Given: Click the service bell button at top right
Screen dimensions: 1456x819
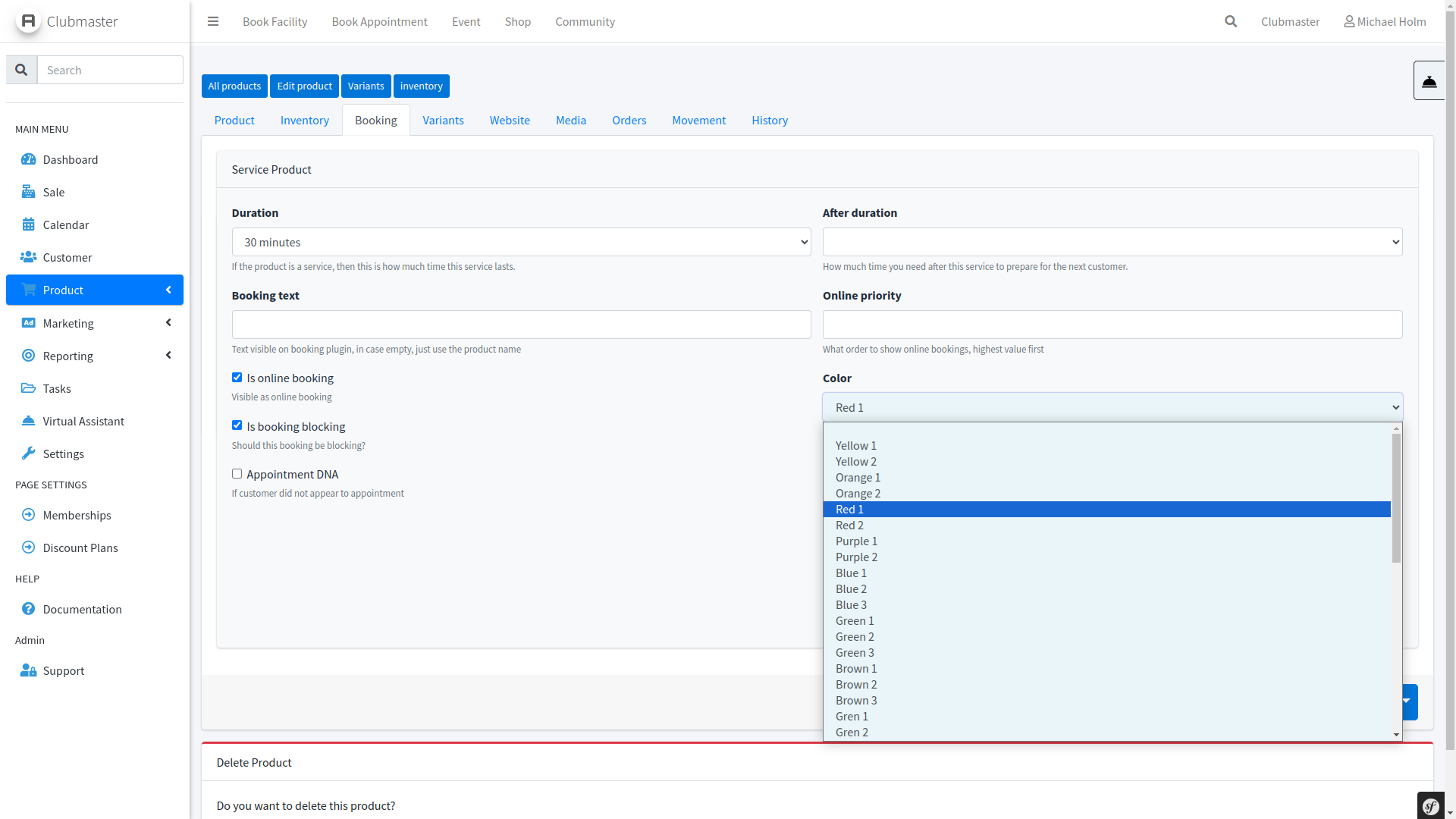Looking at the screenshot, I should (x=1429, y=80).
